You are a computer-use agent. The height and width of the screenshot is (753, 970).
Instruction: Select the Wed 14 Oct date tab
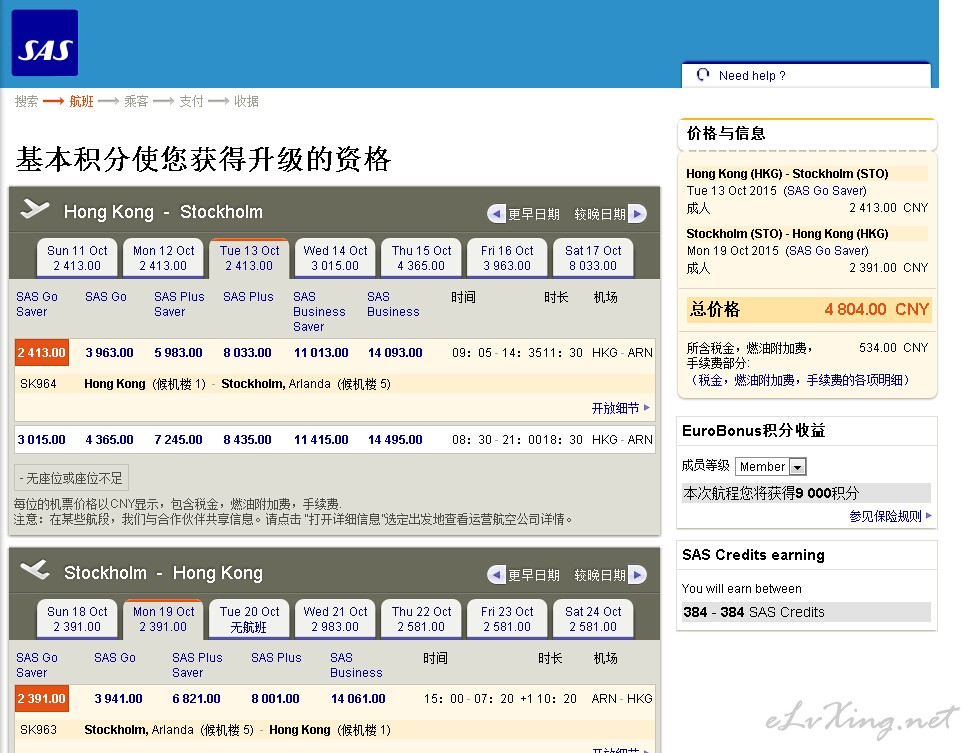point(335,258)
